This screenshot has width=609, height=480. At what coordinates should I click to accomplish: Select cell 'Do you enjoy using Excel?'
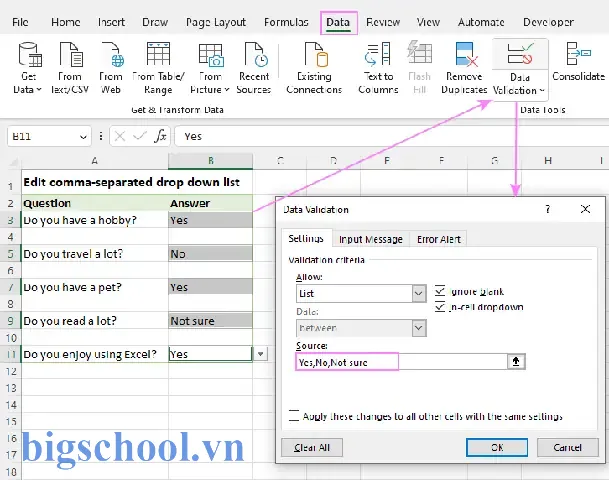[95, 354]
